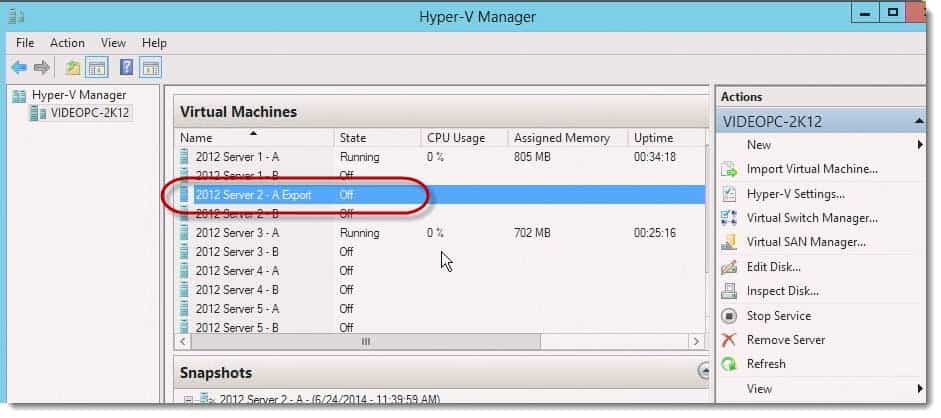This screenshot has width=941, height=418.
Task: Open the Action menu
Action: point(67,43)
